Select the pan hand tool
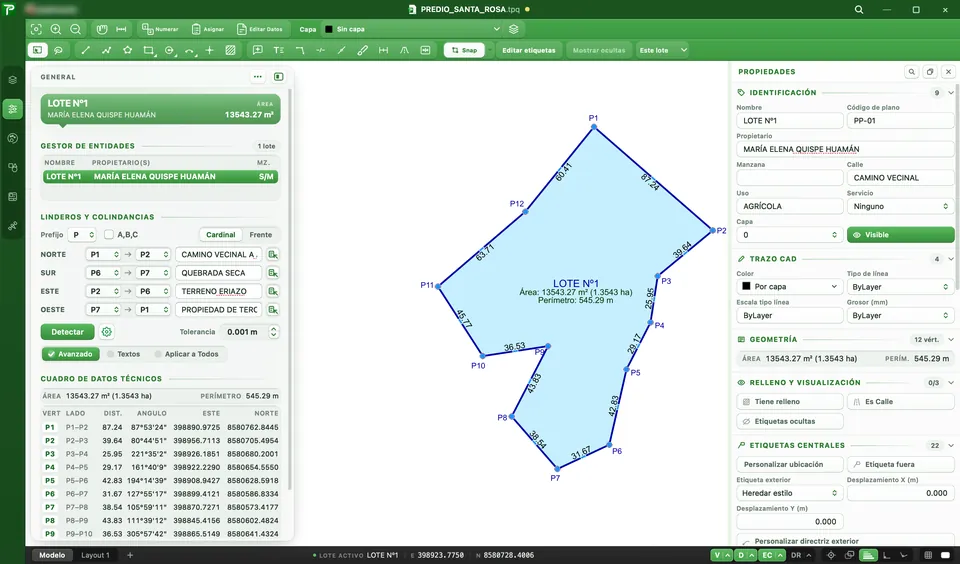The image size is (960, 564). tap(102, 29)
